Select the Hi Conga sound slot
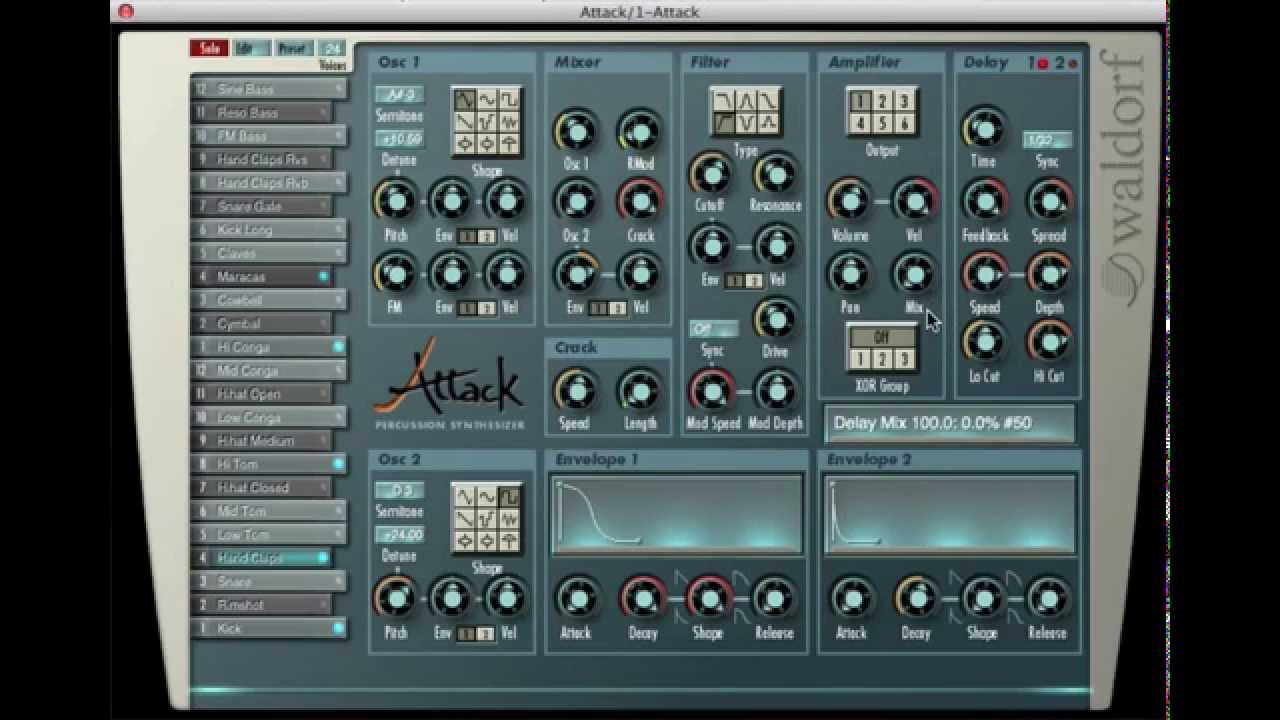The height and width of the screenshot is (720, 1280). point(269,347)
